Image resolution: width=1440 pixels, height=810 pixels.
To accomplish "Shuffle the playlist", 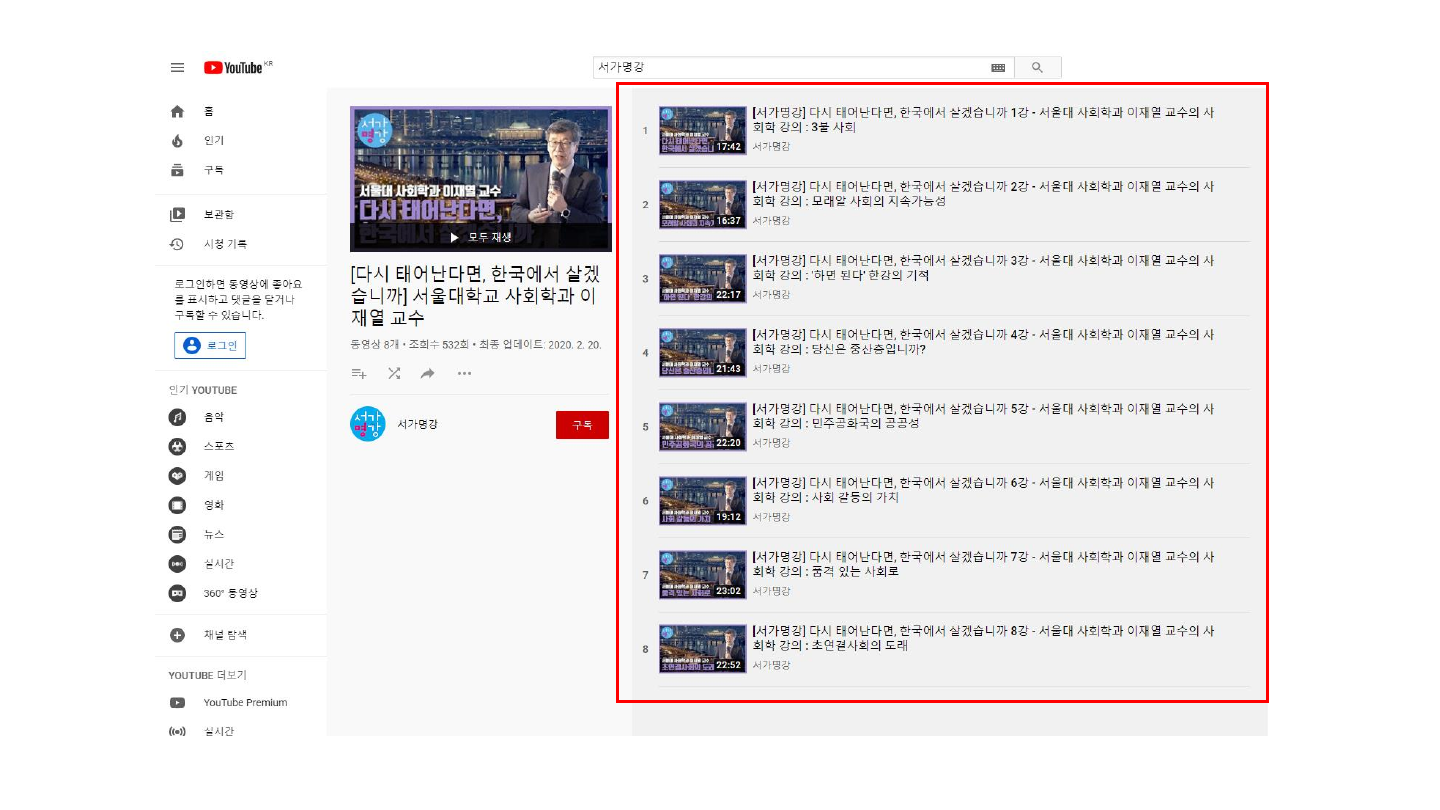I will point(394,374).
